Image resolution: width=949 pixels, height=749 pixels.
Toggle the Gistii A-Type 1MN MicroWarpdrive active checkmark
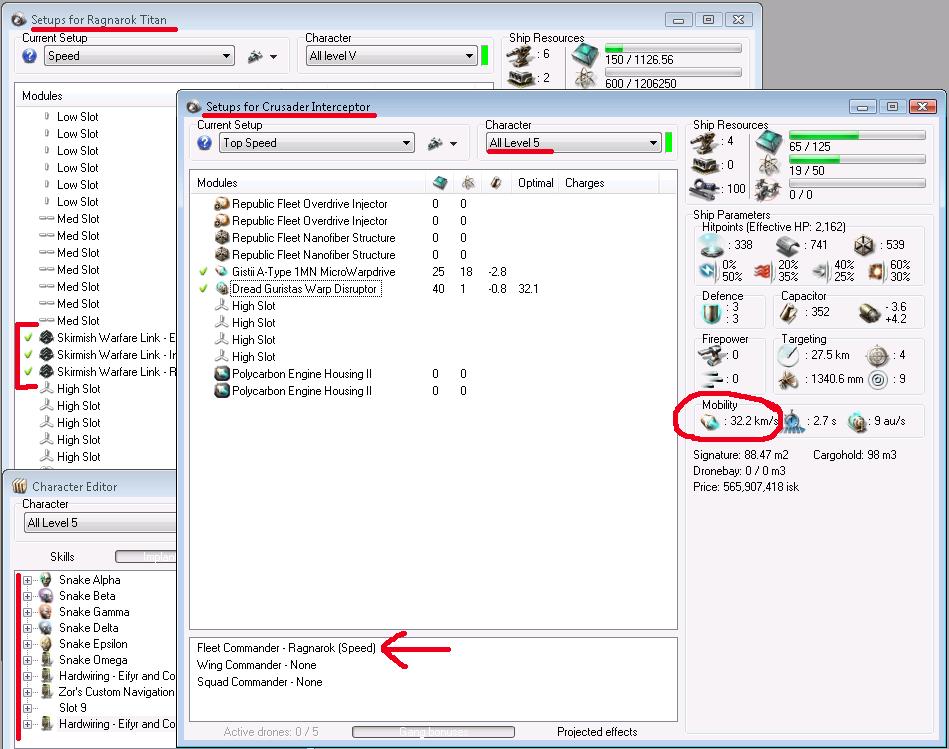203,272
